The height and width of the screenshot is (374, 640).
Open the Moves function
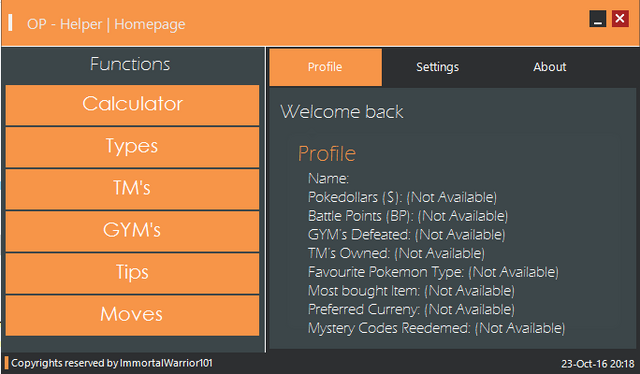132,315
